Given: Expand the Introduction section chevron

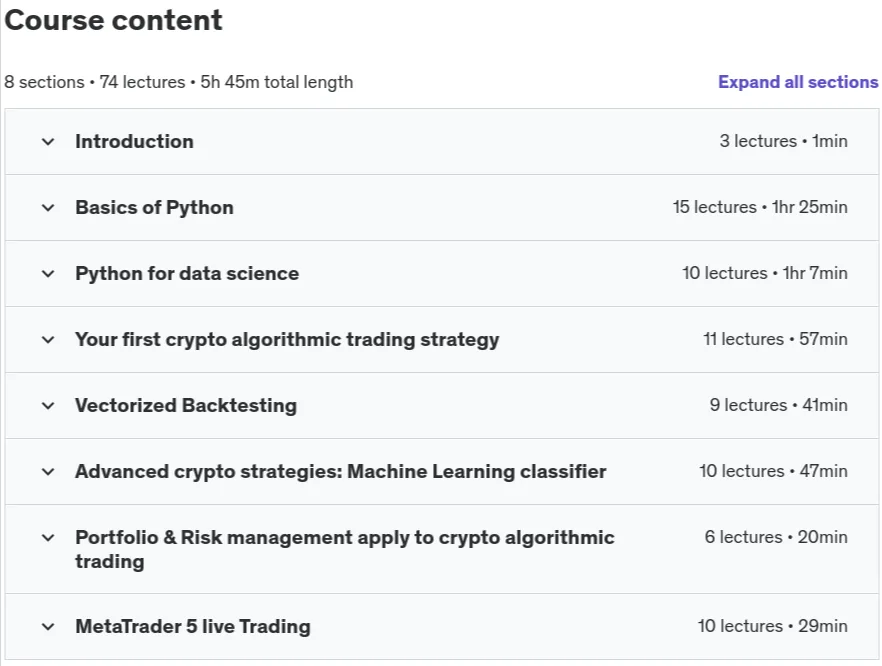Looking at the screenshot, I should coord(48,142).
